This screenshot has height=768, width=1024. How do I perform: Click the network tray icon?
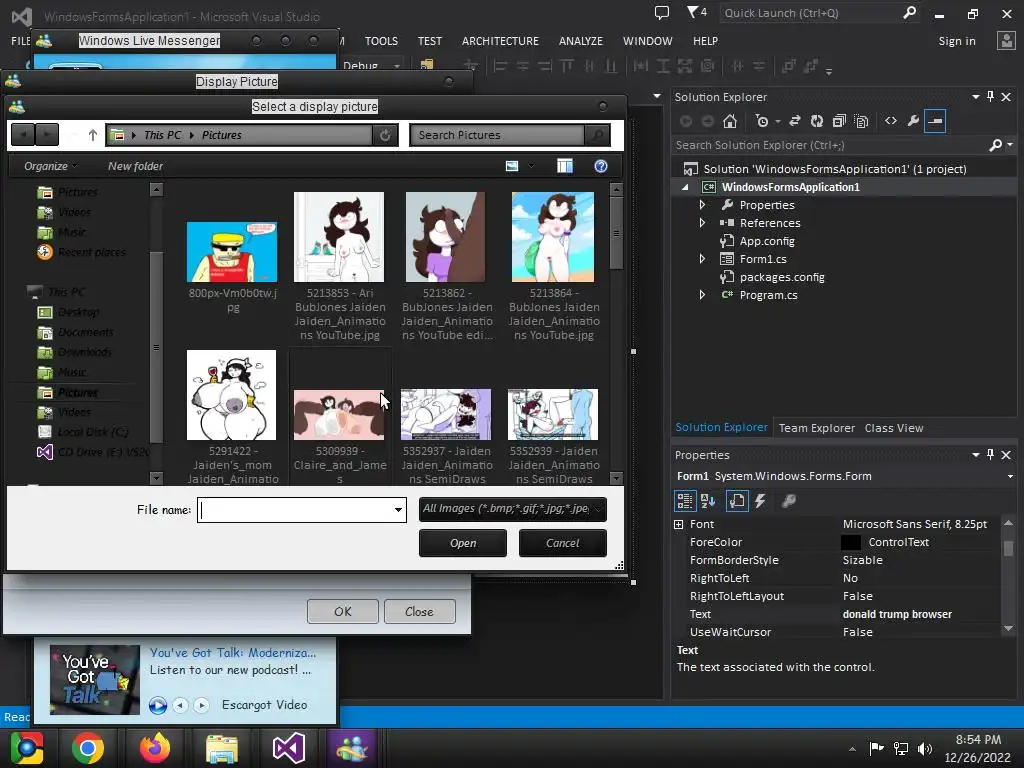(901, 748)
